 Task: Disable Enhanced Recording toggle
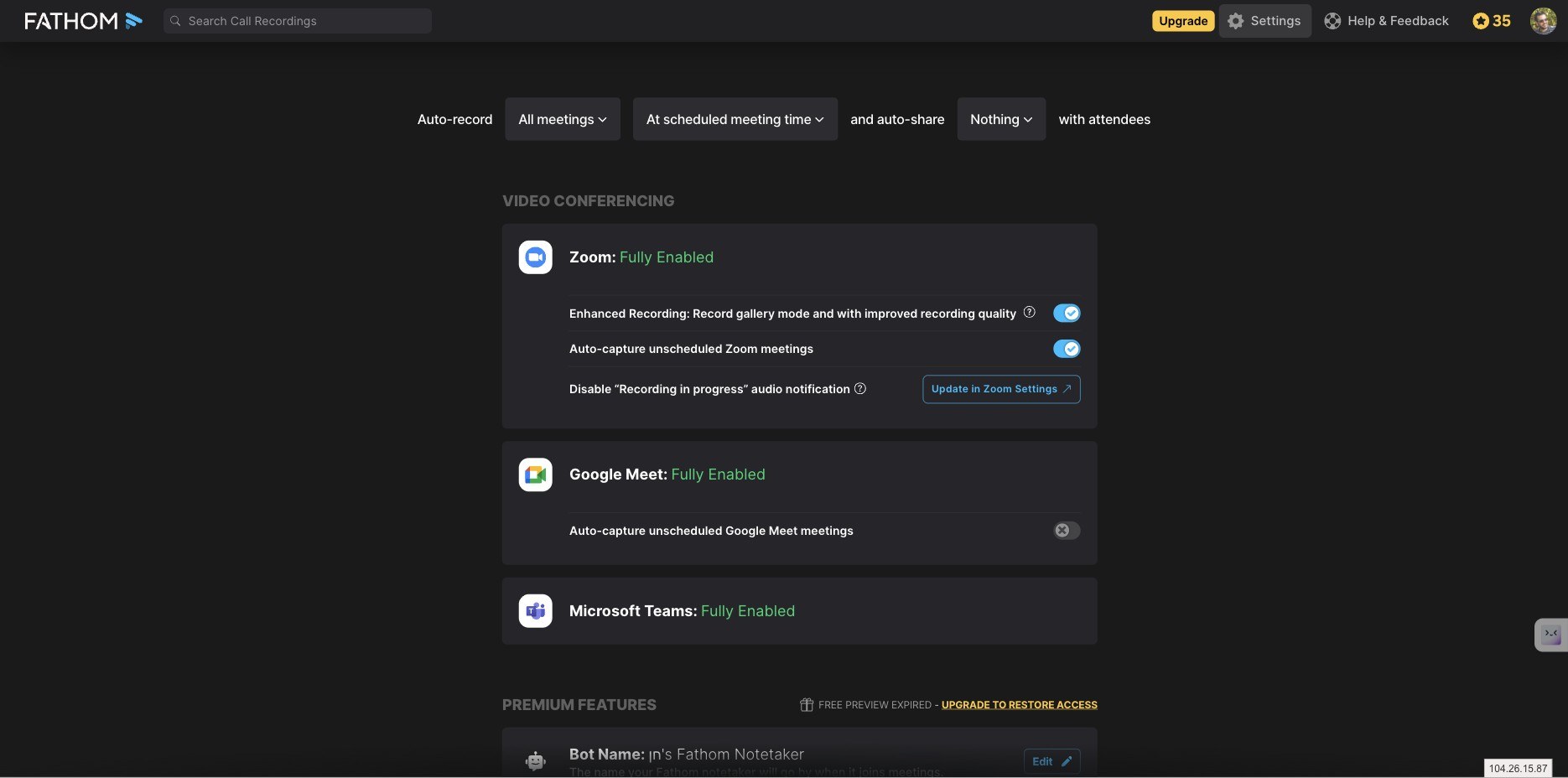coord(1067,314)
